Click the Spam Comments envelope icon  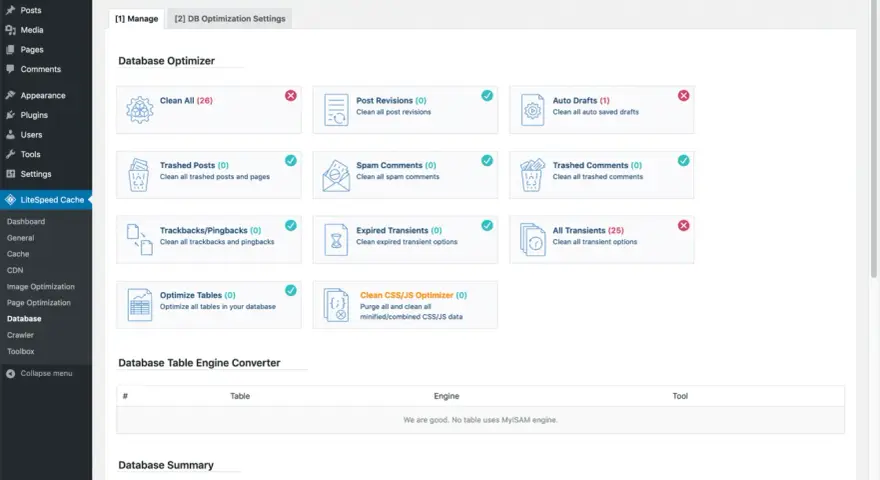pyautogui.click(x=336, y=175)
